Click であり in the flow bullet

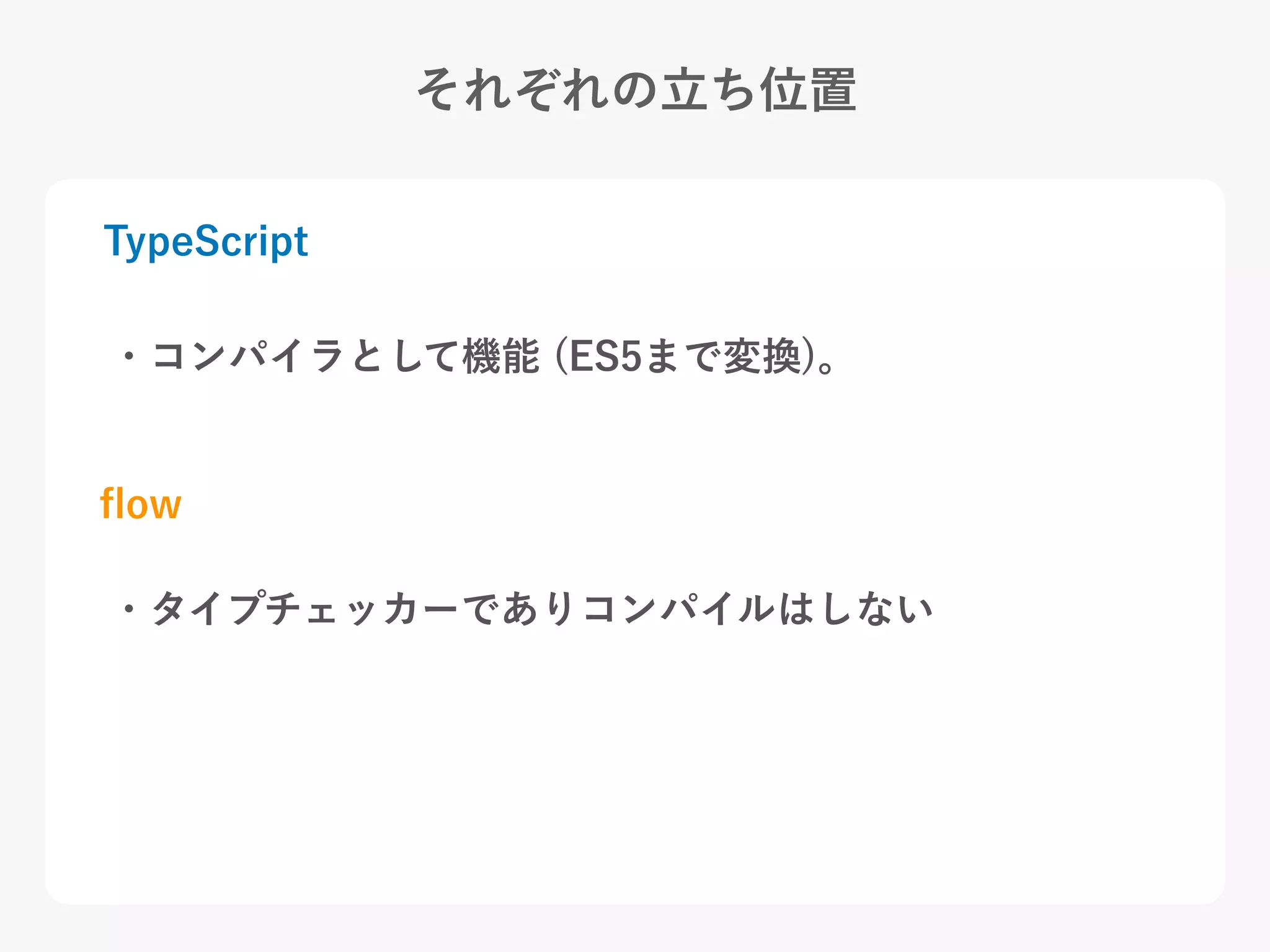520,609
